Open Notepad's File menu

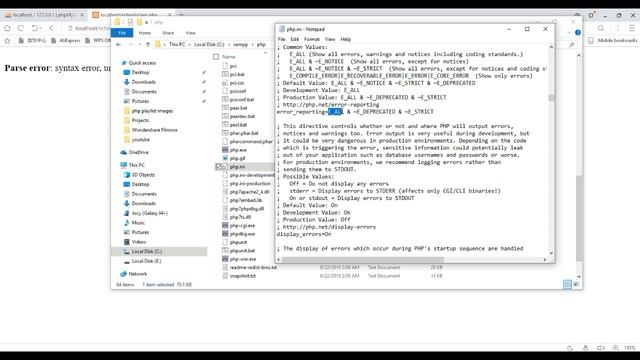282,39
